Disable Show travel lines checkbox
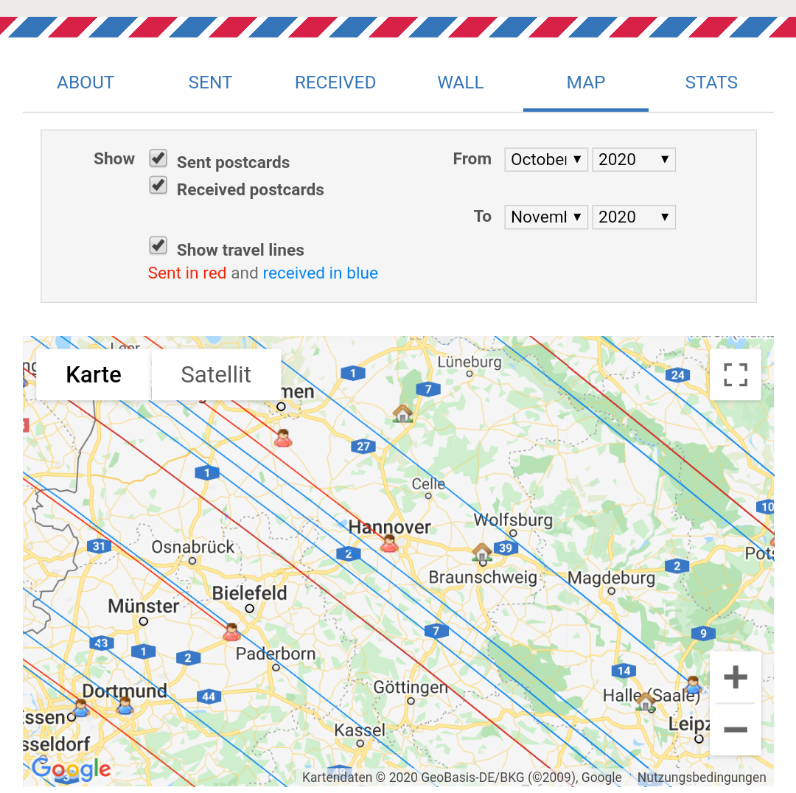796x793 pixels. [x=158, y=246]
